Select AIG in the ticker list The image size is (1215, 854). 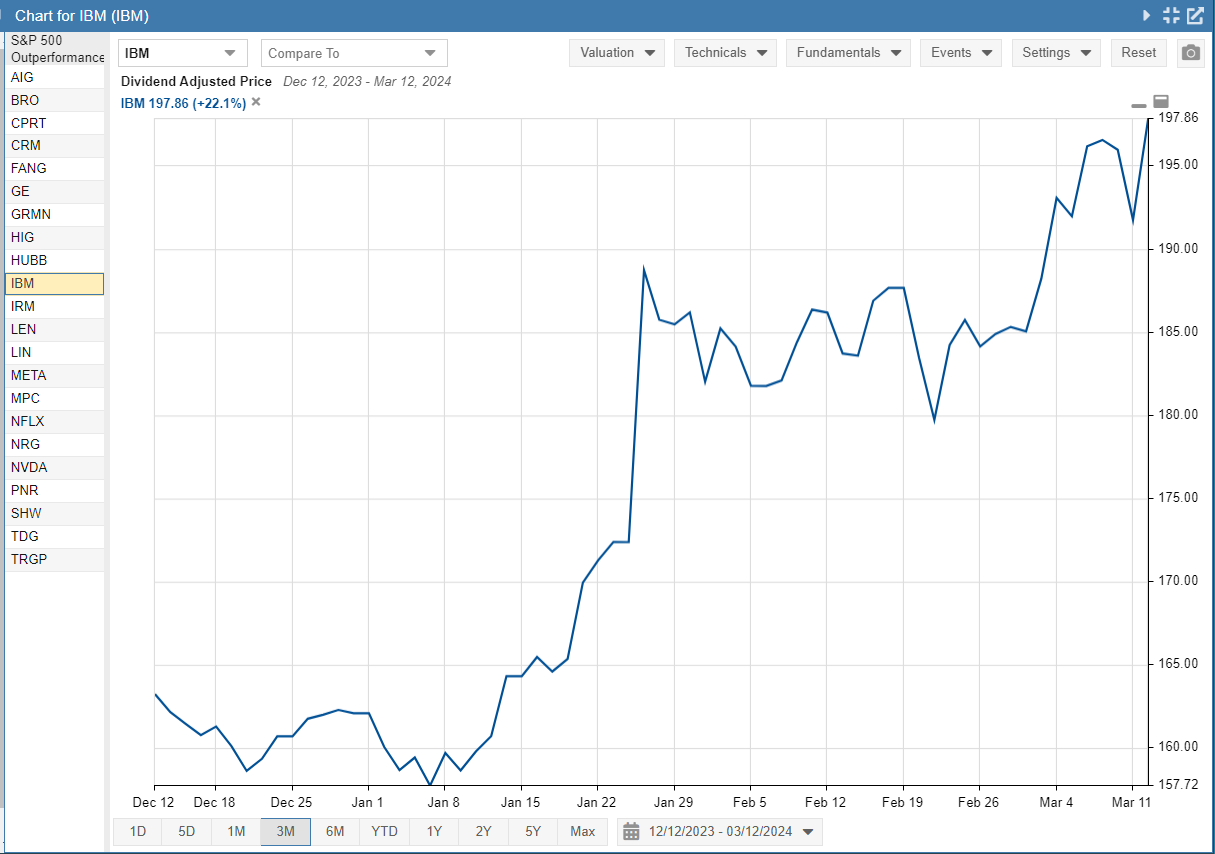(x=55, y=77)
